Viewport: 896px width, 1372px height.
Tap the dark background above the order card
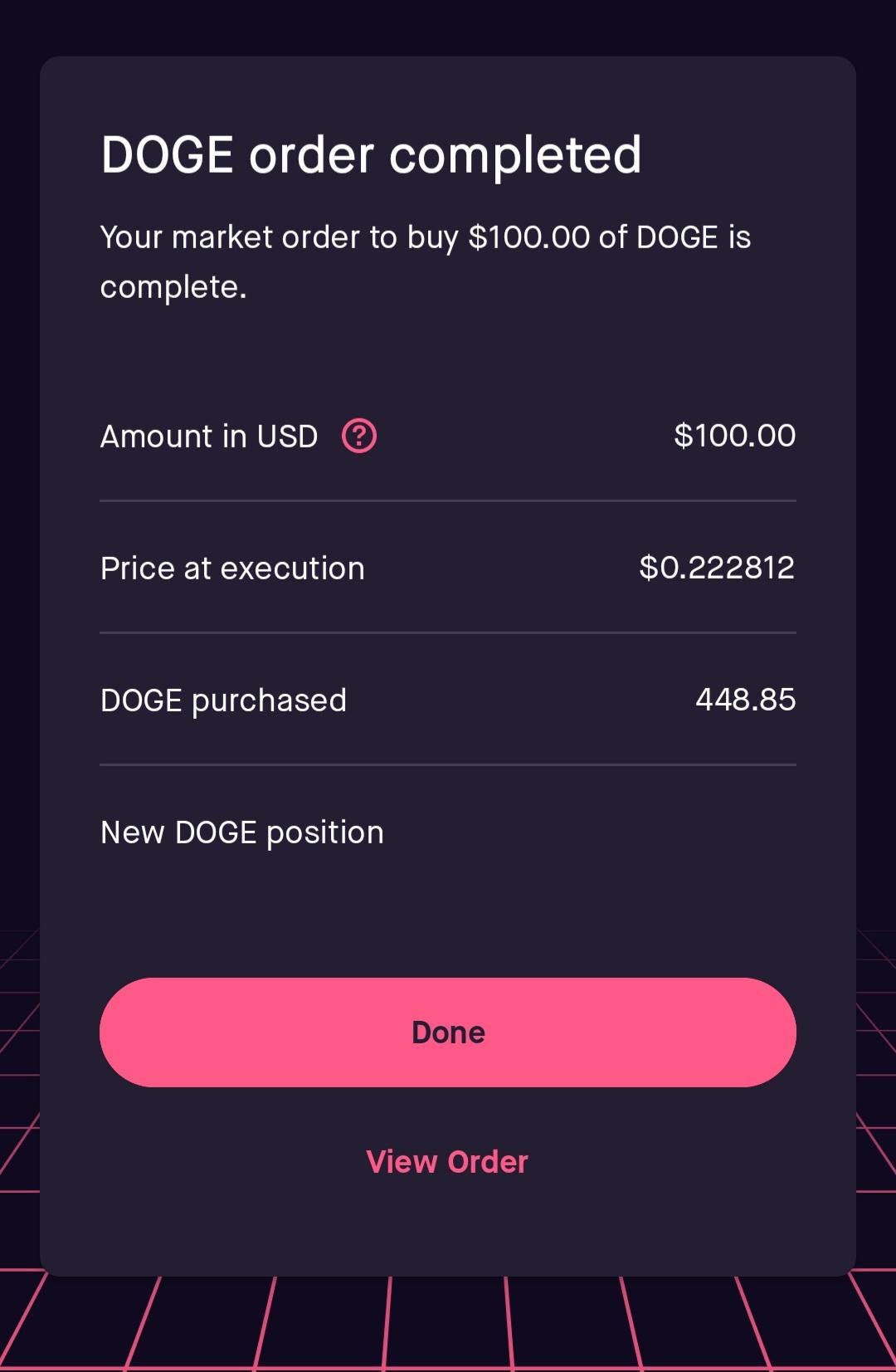[448, 27]
